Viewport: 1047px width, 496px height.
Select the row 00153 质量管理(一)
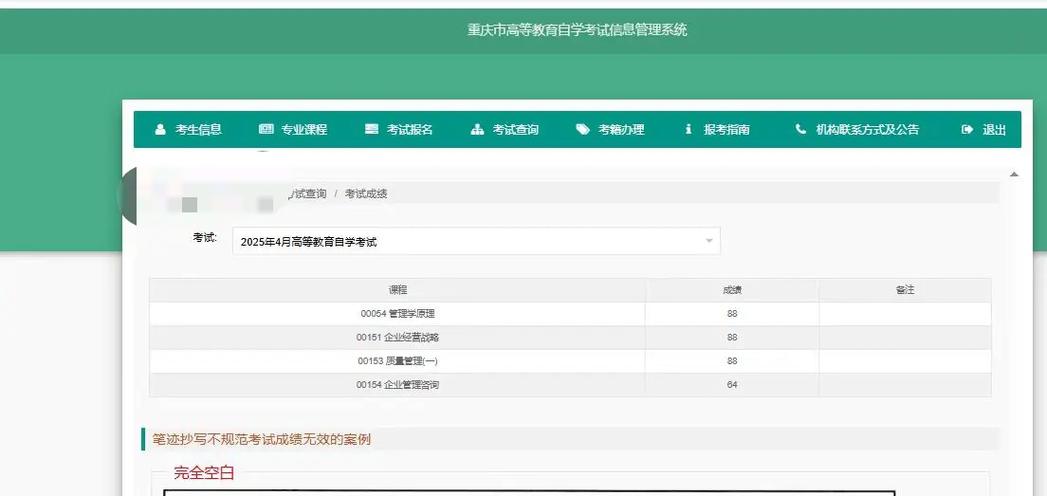[570, 361]
